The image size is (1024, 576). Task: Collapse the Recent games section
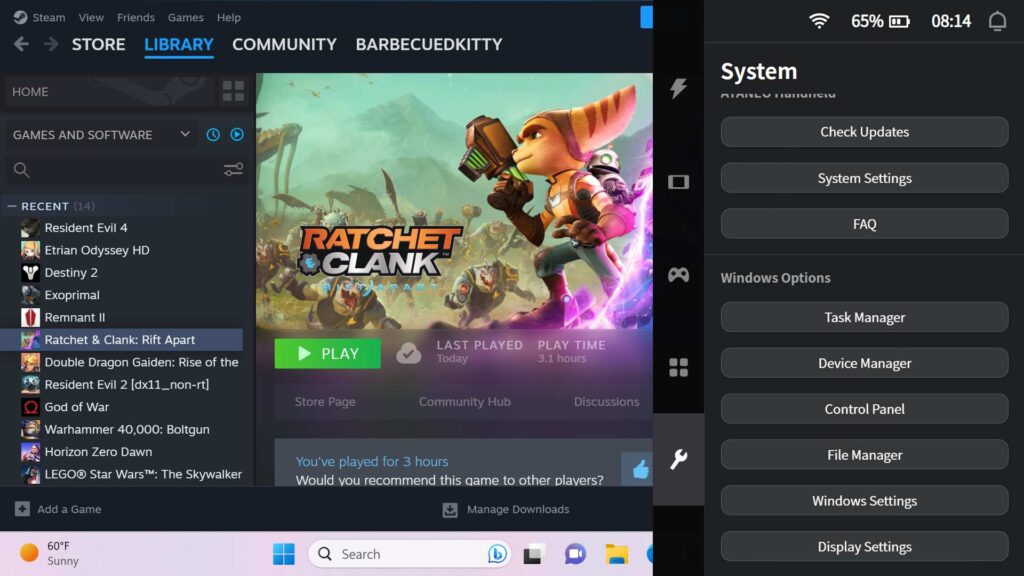[12, 206]
